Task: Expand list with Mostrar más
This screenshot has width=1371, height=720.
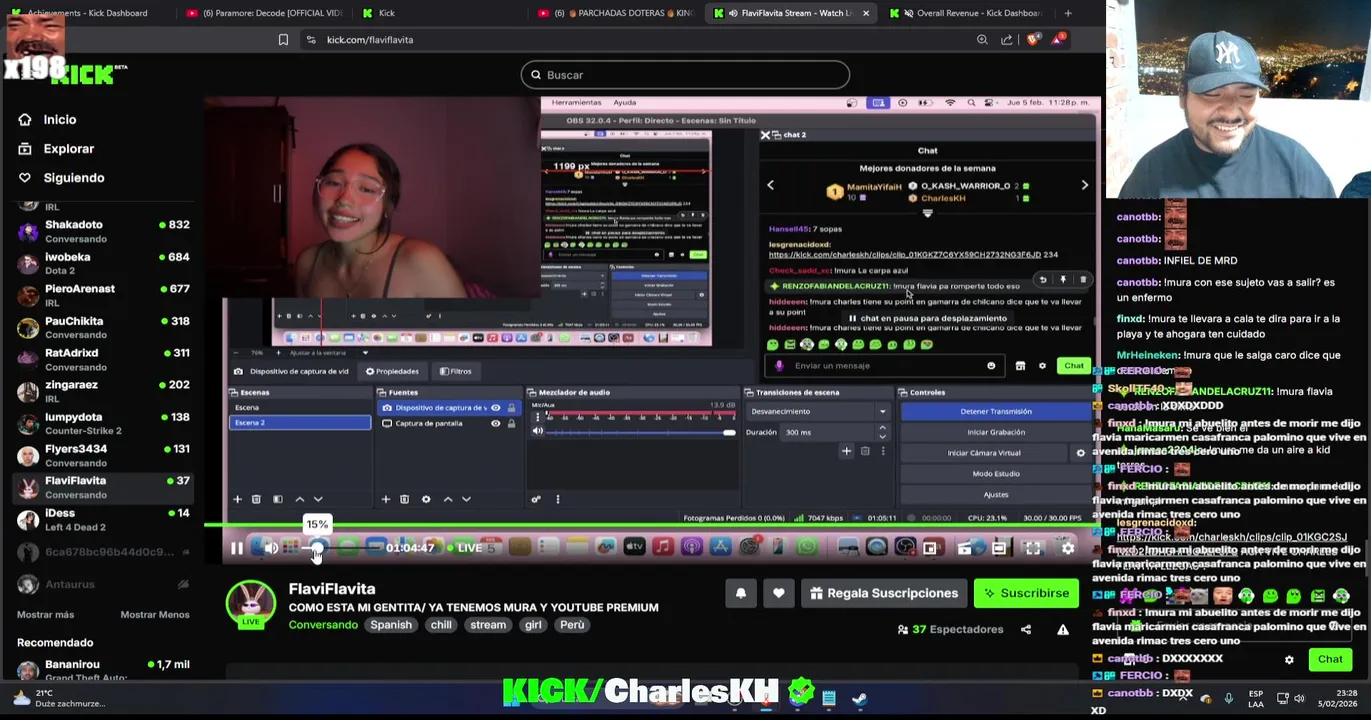Action: [x=45, y=615]
